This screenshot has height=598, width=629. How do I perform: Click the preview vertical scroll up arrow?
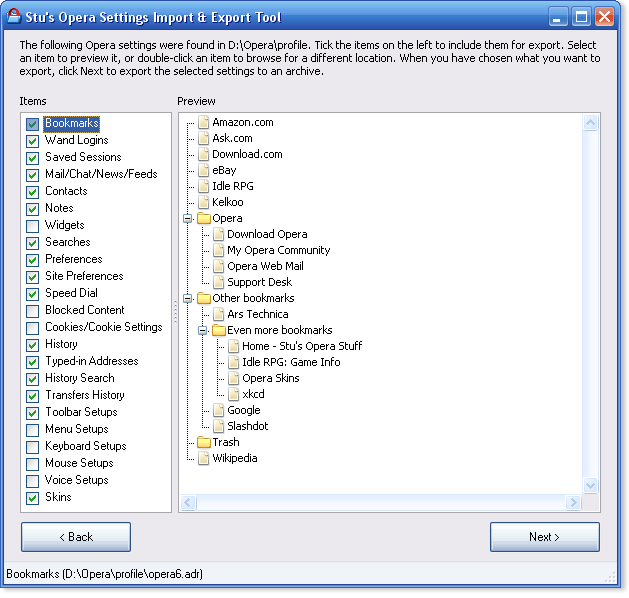[x=590, y=122]
